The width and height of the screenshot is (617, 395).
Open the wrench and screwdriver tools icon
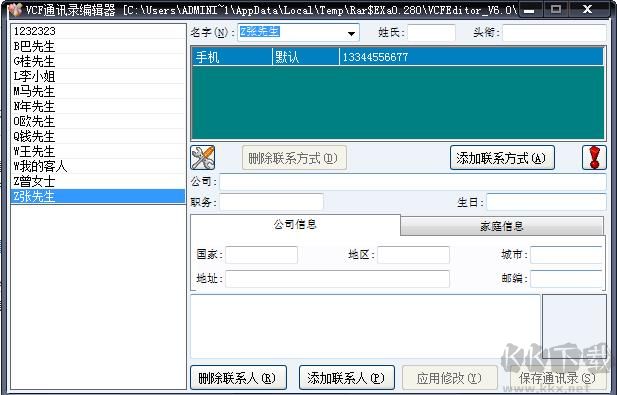pyautogui.click(x=203, y=158)
